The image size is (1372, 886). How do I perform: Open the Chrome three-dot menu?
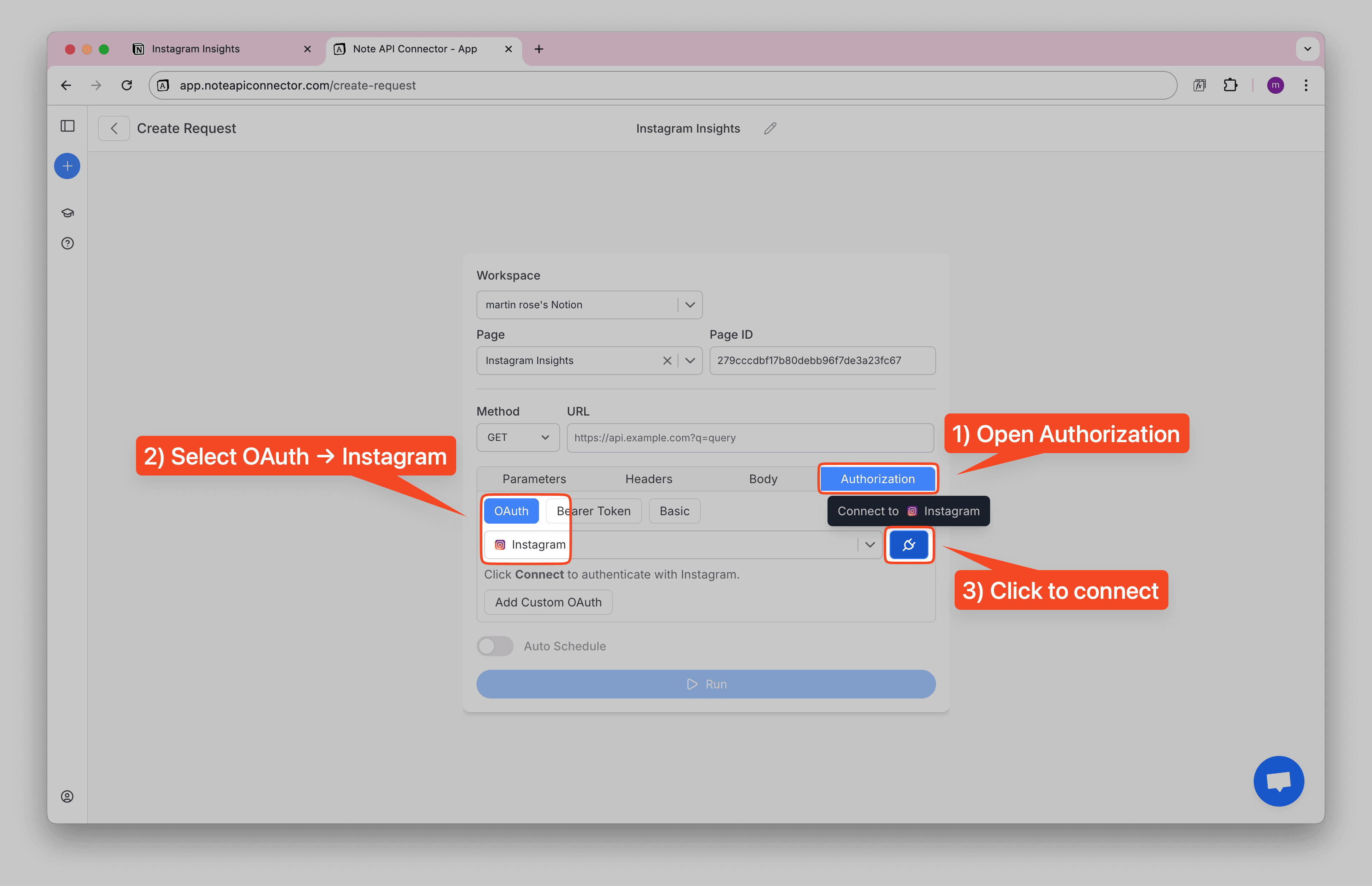1306,85
